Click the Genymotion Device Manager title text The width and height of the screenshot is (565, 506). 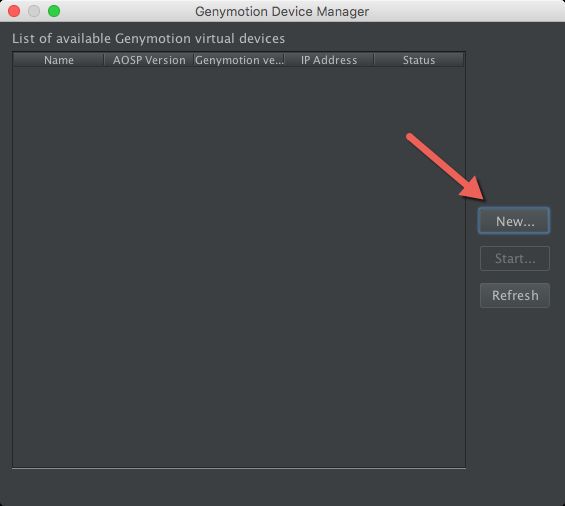(282, 12)
